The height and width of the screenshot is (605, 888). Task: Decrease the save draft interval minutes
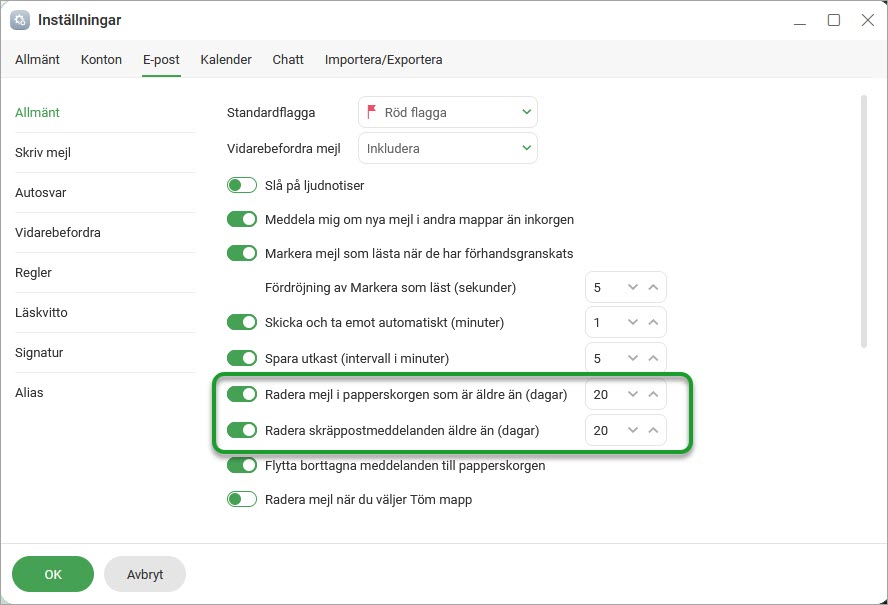coord(632,358)
